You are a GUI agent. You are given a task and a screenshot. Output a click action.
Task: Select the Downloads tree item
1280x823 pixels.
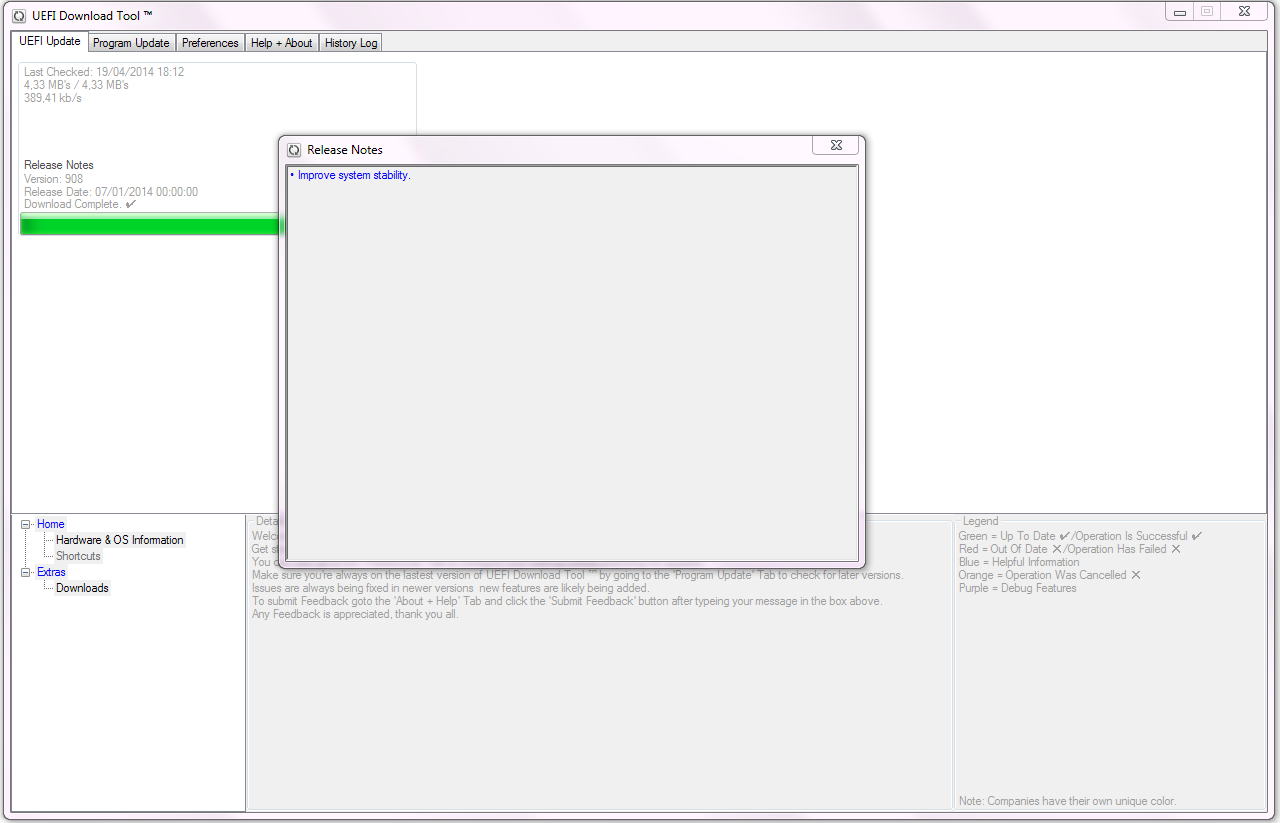[x=82, y=588]
